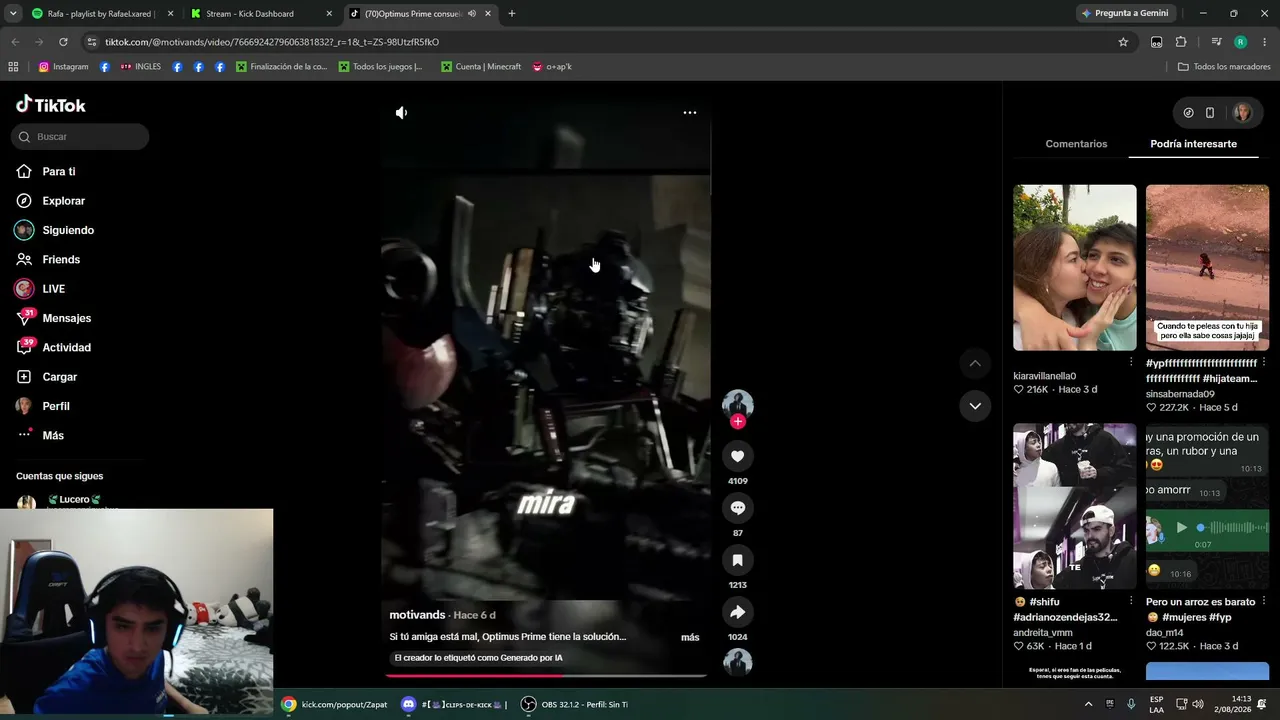Go to the Friends page

coord(61,260)
